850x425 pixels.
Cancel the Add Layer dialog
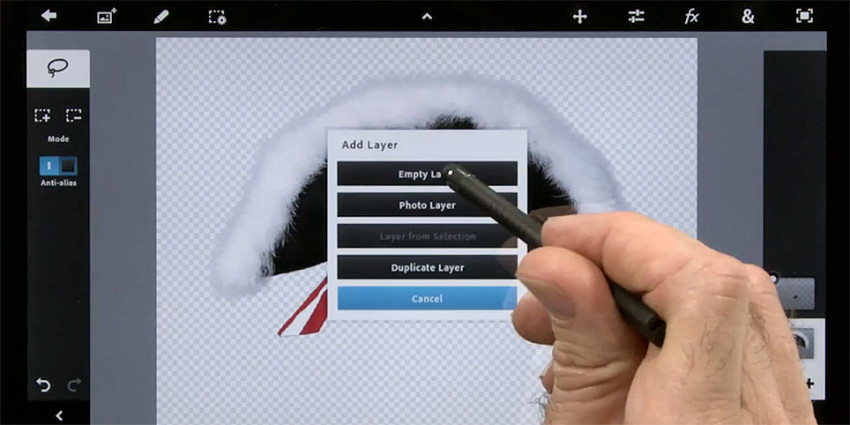(427, 299)
